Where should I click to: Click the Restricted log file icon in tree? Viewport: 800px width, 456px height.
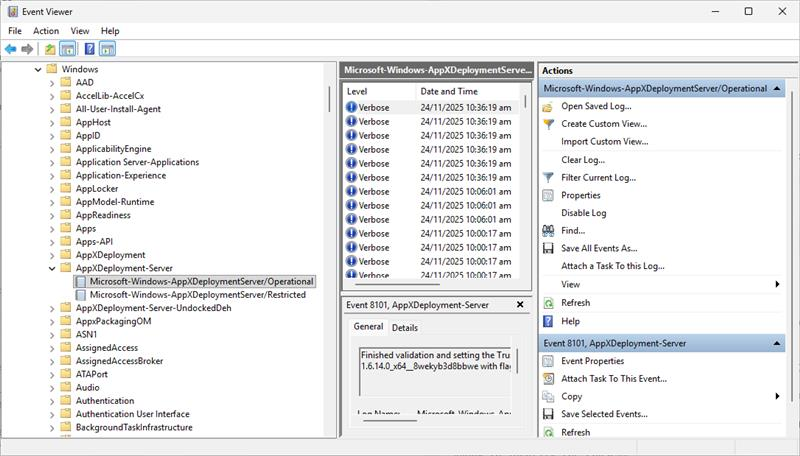(81, 295)
